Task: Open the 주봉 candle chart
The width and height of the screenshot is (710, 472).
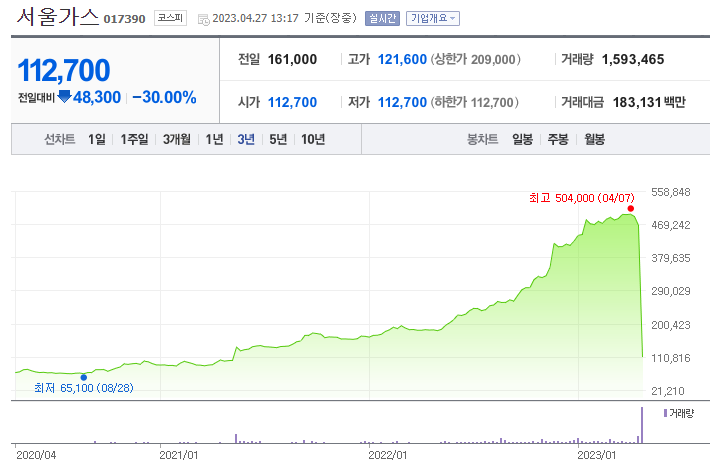Action: (558, 139)
